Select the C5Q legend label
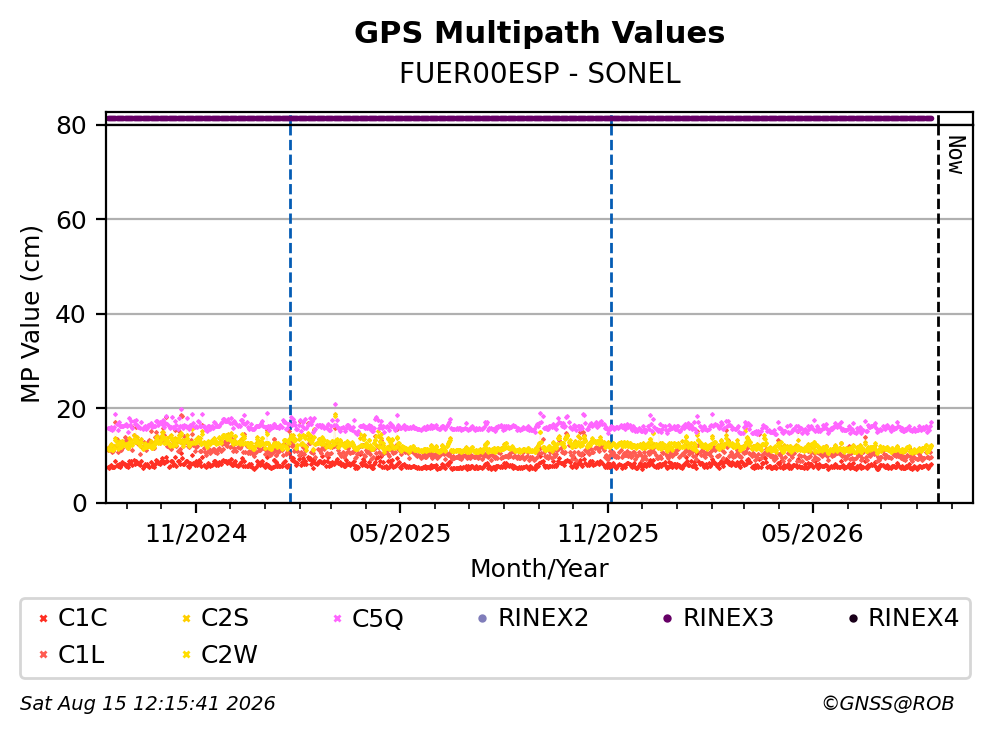Image resolution: width=992 pixels, height=734 pixels. coord(377,618)
